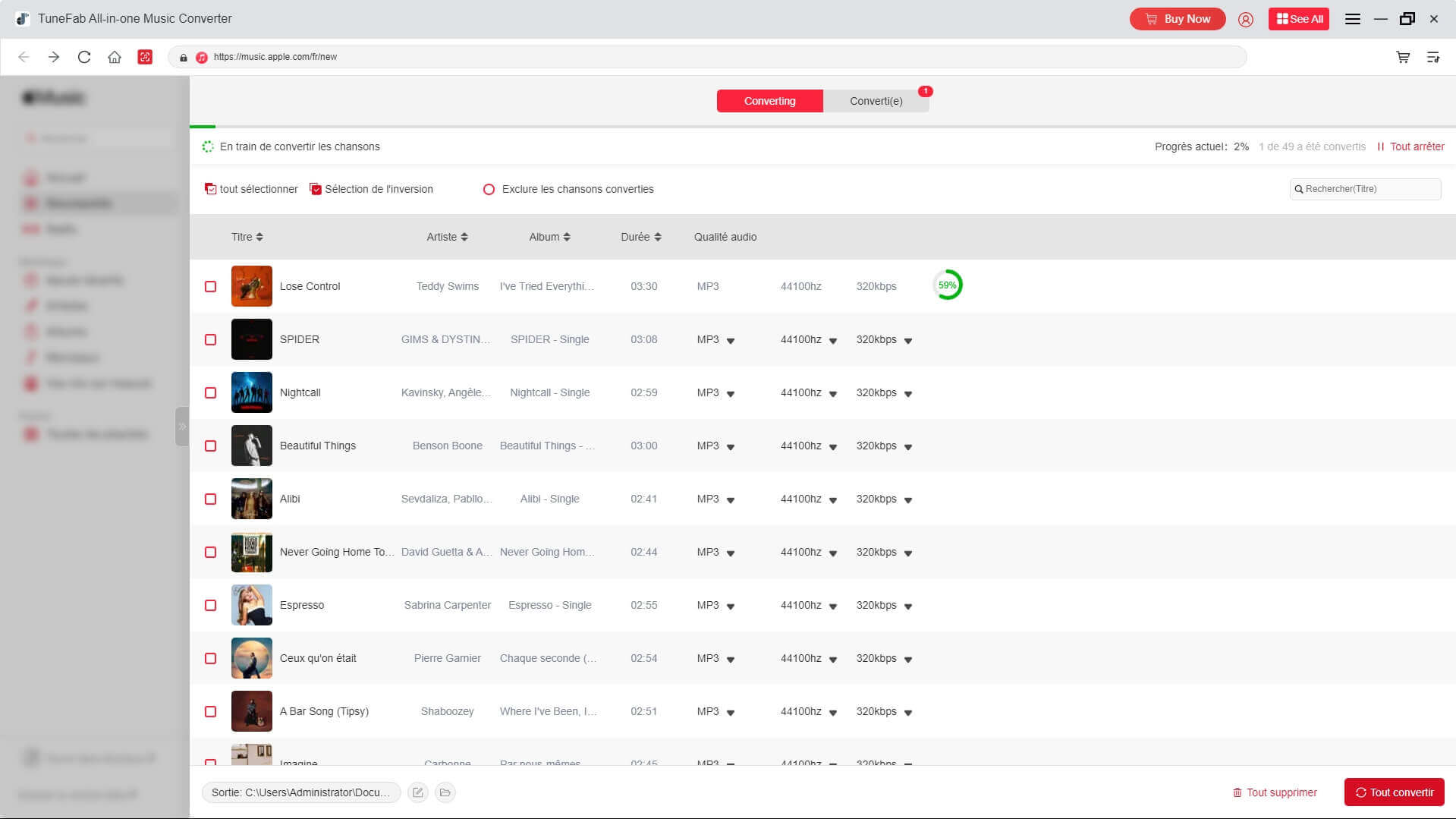The height and width of the screenshot is (819, 1456).
Task: Sort by Album column arrows
Action: tap(567, 237)
